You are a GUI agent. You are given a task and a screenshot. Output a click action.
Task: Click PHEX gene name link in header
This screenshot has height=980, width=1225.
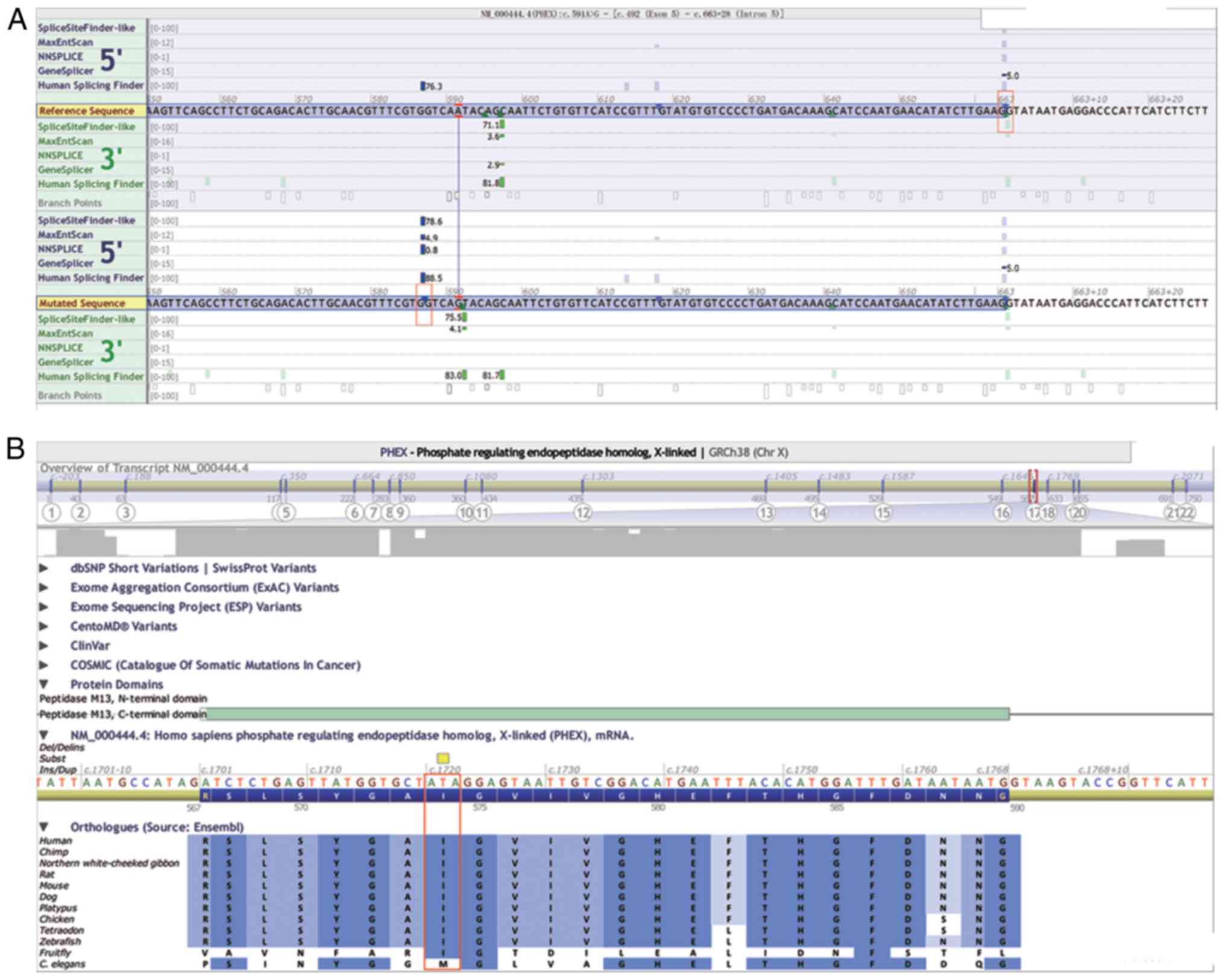click(393, 452)
